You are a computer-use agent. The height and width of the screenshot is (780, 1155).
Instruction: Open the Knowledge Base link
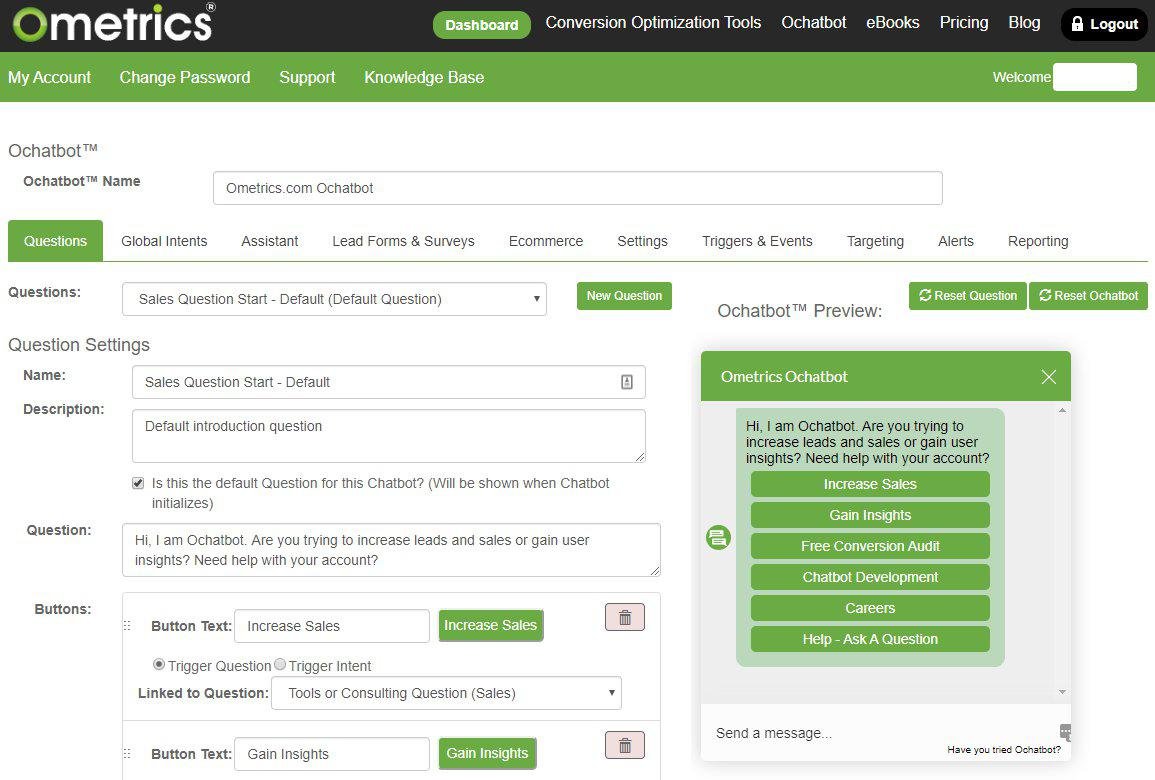(424, 77)
